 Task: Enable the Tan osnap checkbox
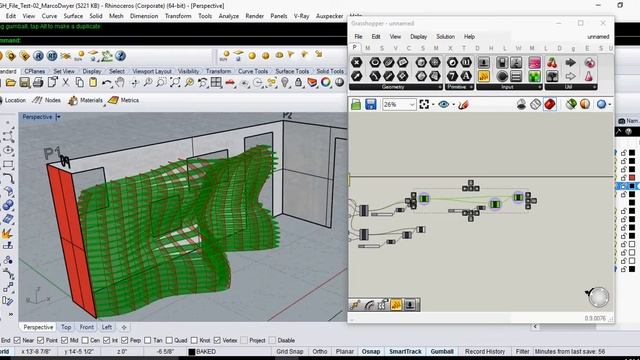click(x=147, y=340)
